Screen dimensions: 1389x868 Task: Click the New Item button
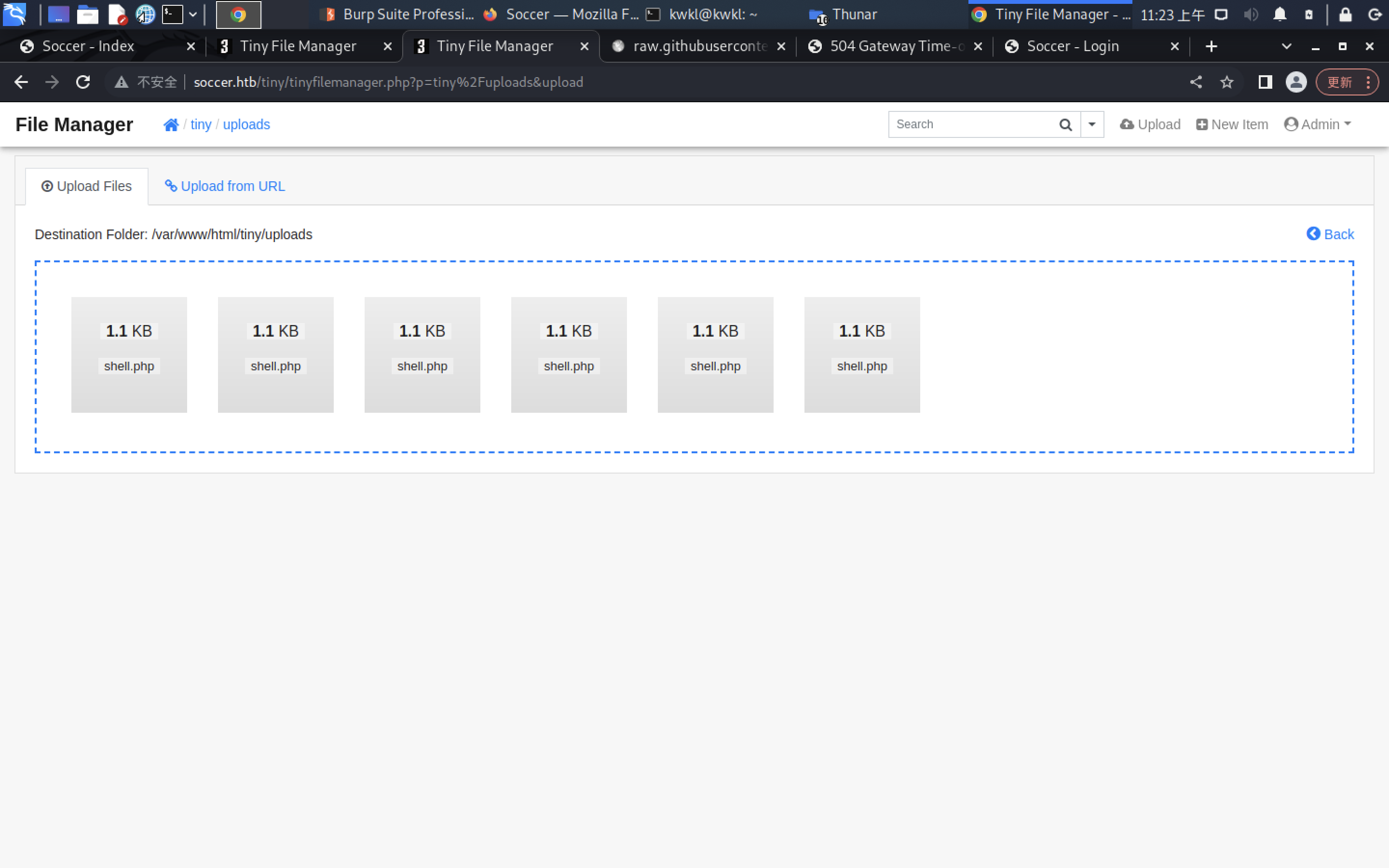[1232, 124]
